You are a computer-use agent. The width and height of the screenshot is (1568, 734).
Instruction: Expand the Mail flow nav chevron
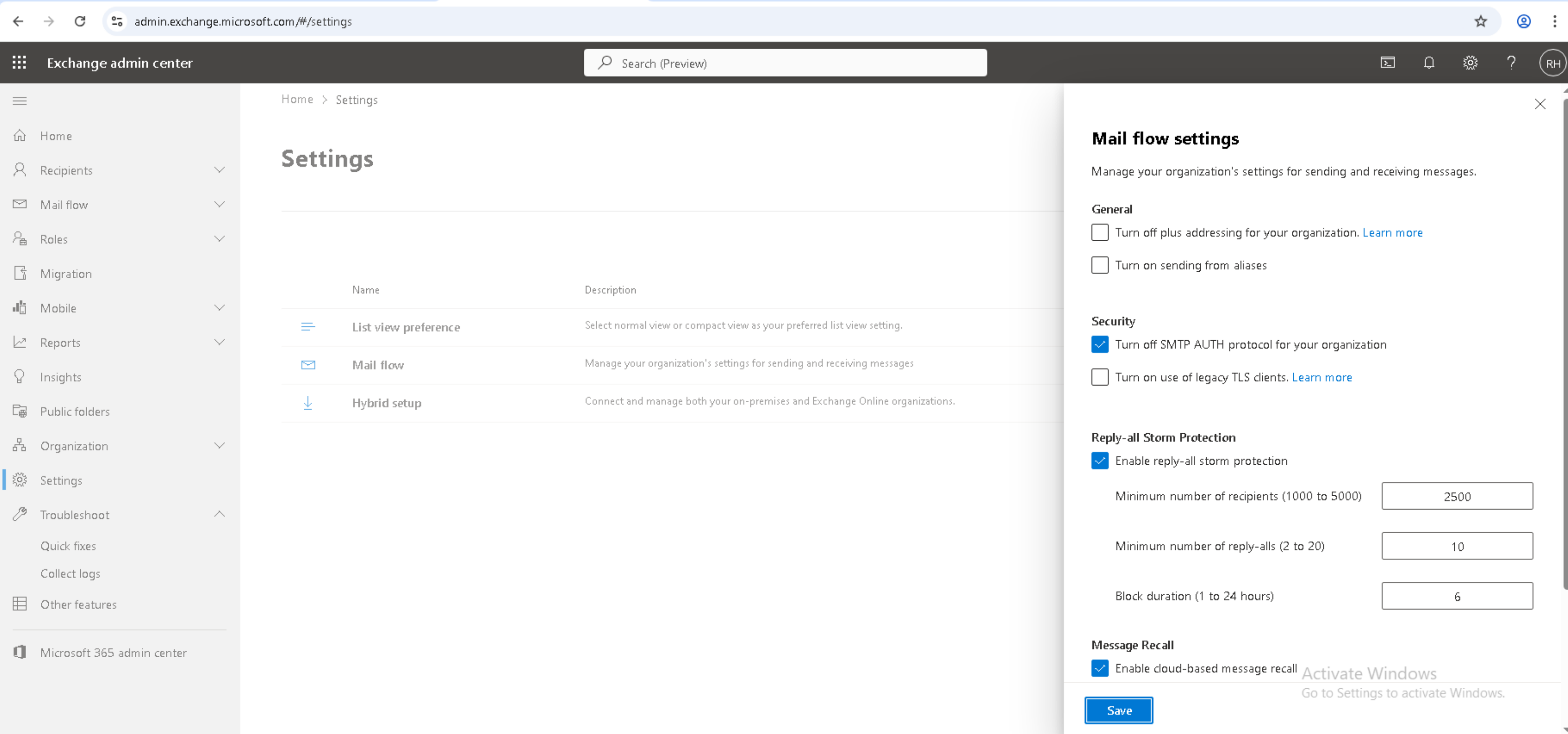(x=219, y=204)
